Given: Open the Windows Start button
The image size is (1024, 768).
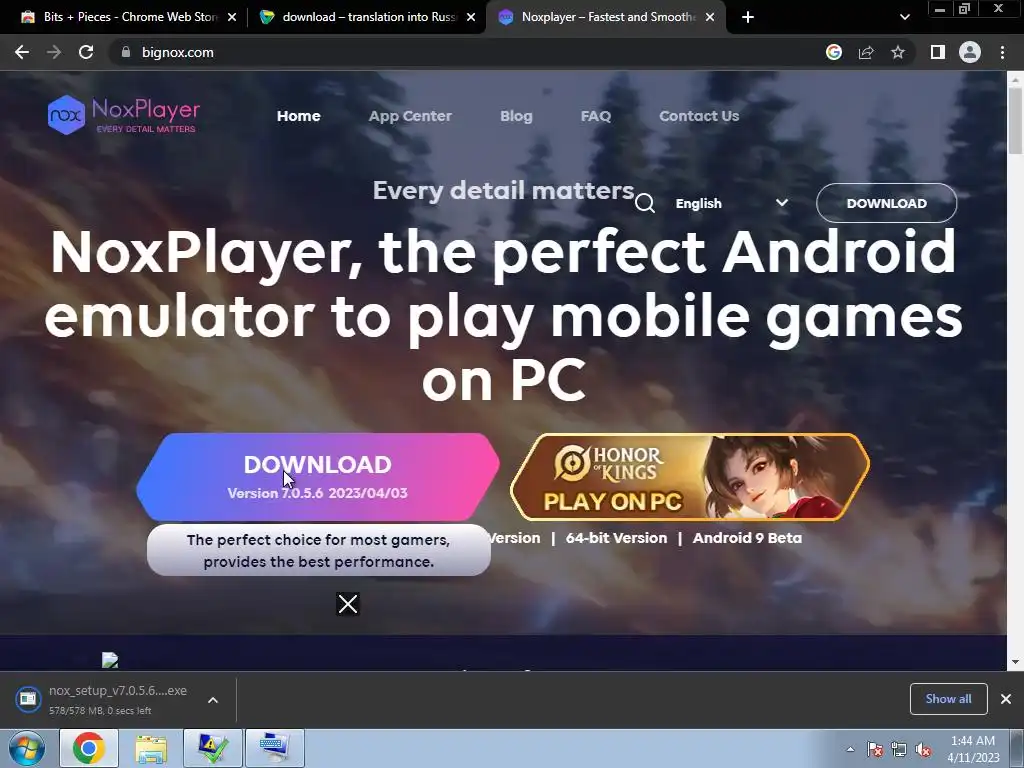Looking at the screenshot, I should click(x=27, y=748).
